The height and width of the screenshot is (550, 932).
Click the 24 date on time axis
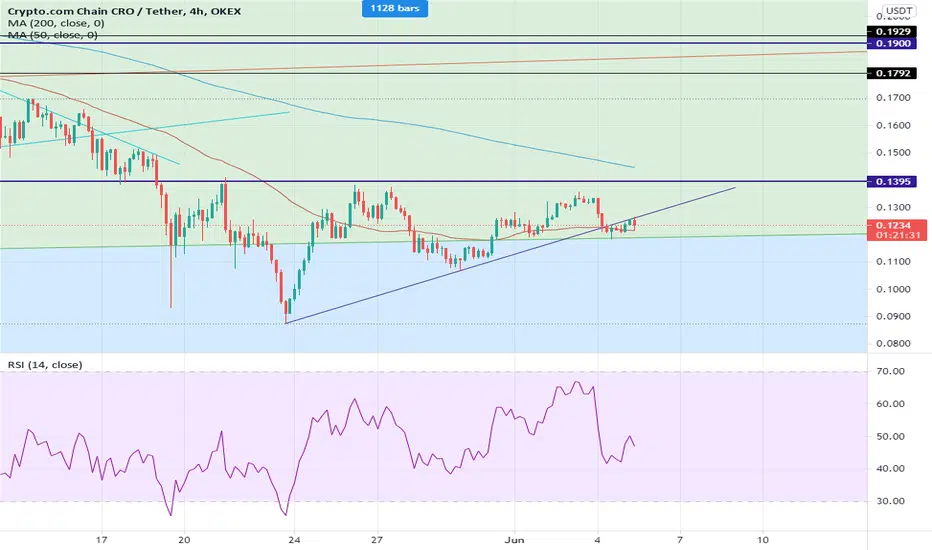pyautogui.click(x=294, y=540)
